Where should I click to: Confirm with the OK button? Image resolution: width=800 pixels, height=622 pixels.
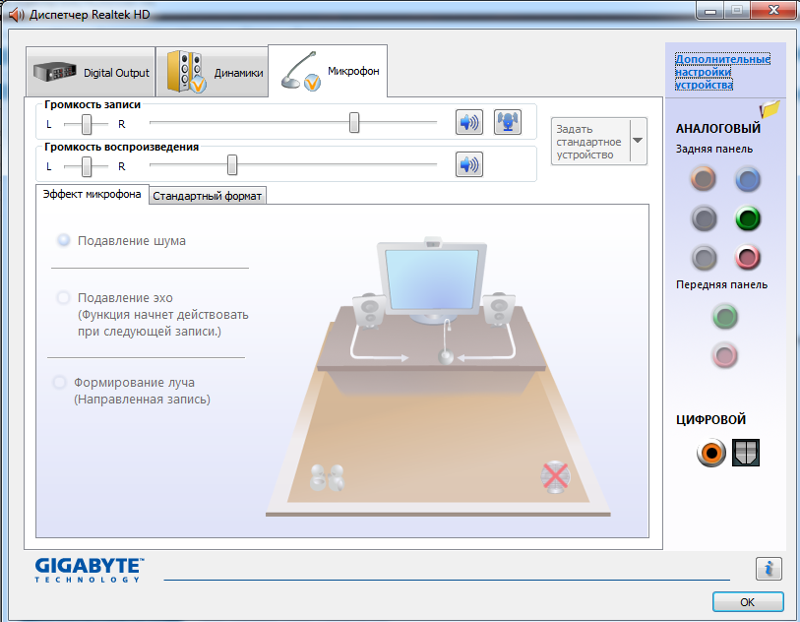click(747, 602)
